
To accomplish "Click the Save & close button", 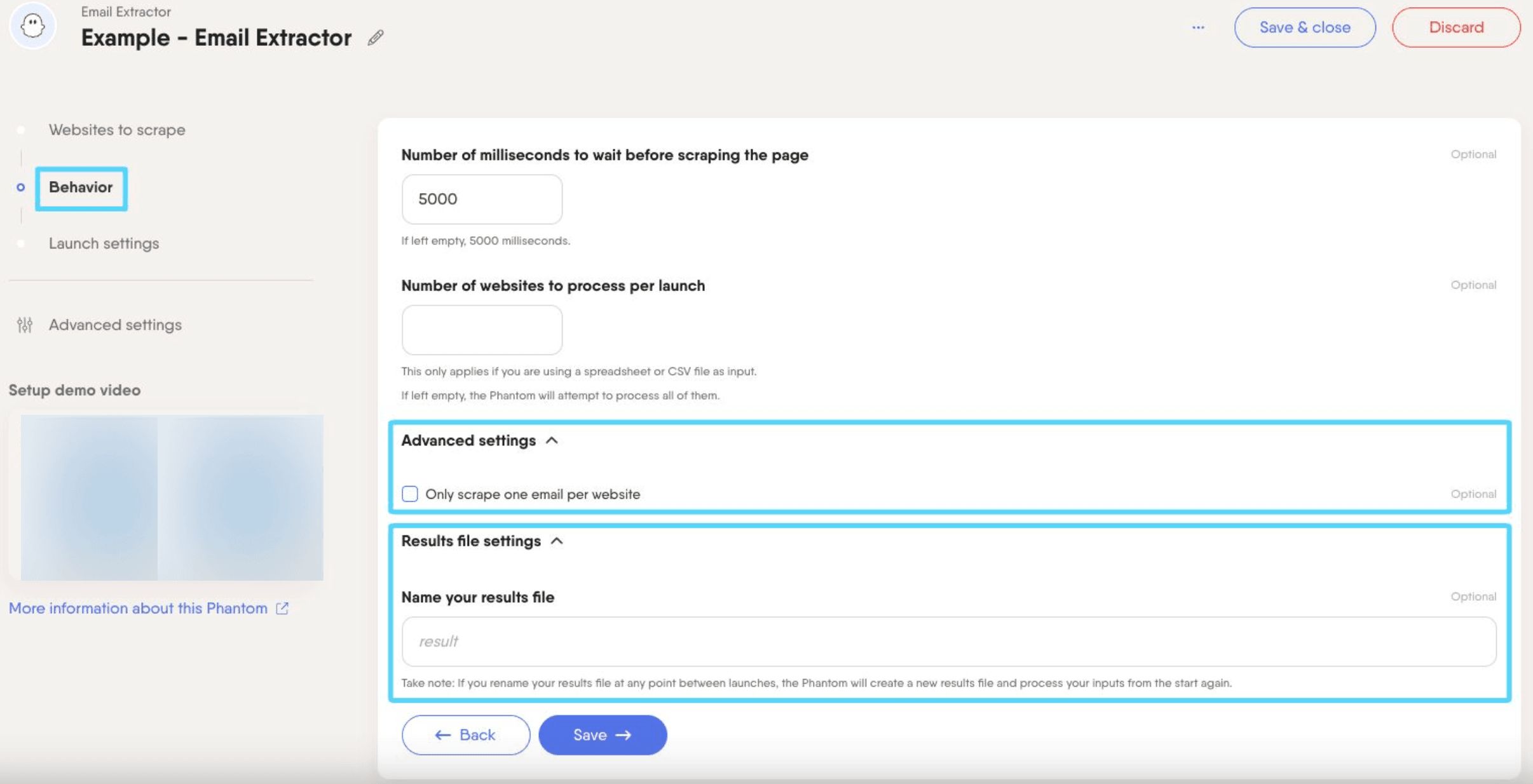I will coord(1305,27).
